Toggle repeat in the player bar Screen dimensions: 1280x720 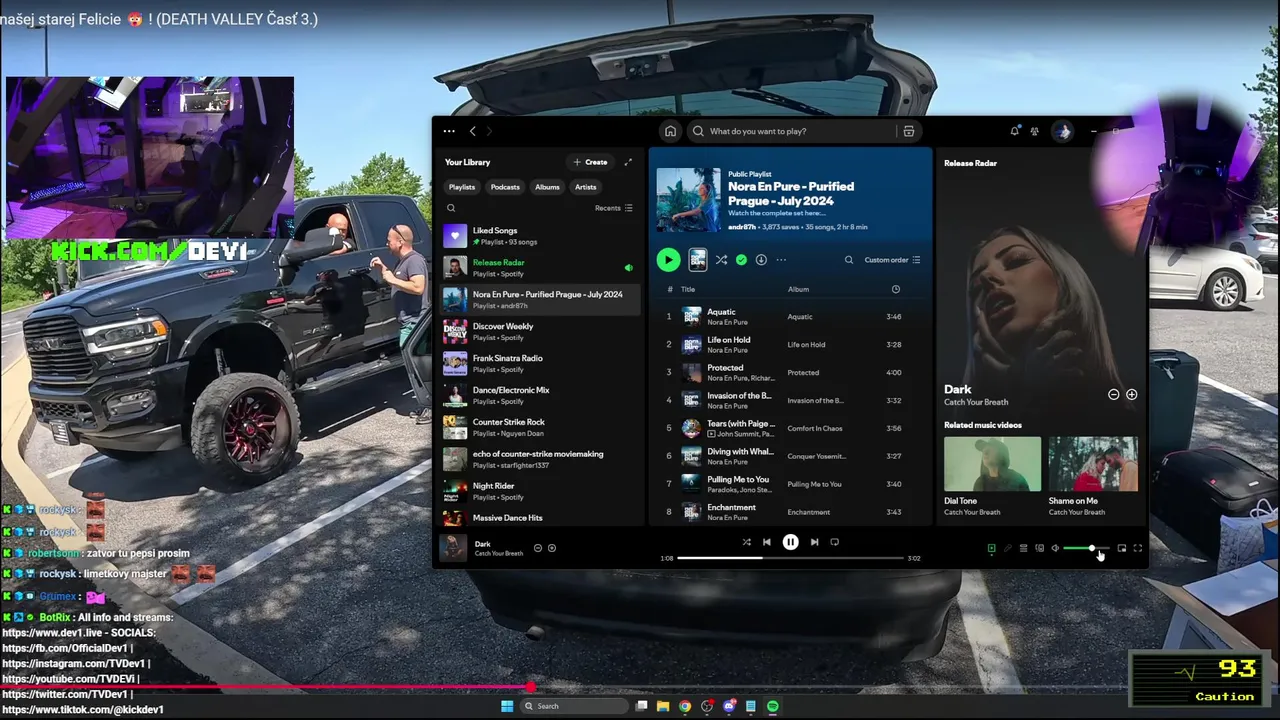click(x=834, y=542)
